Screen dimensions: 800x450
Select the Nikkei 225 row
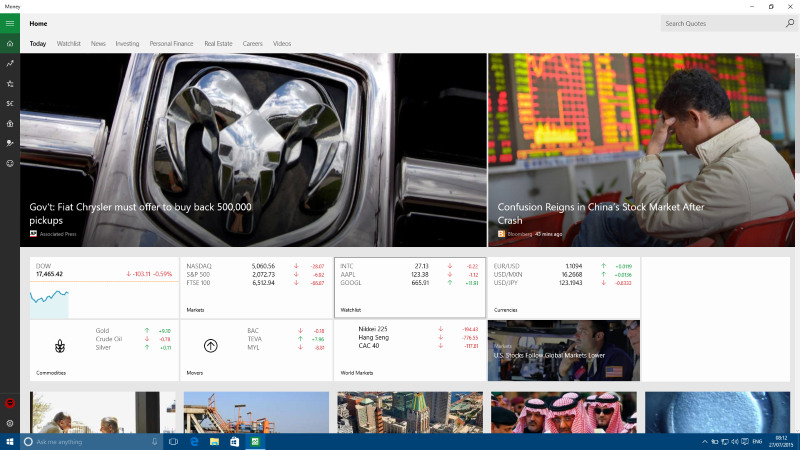418,329
